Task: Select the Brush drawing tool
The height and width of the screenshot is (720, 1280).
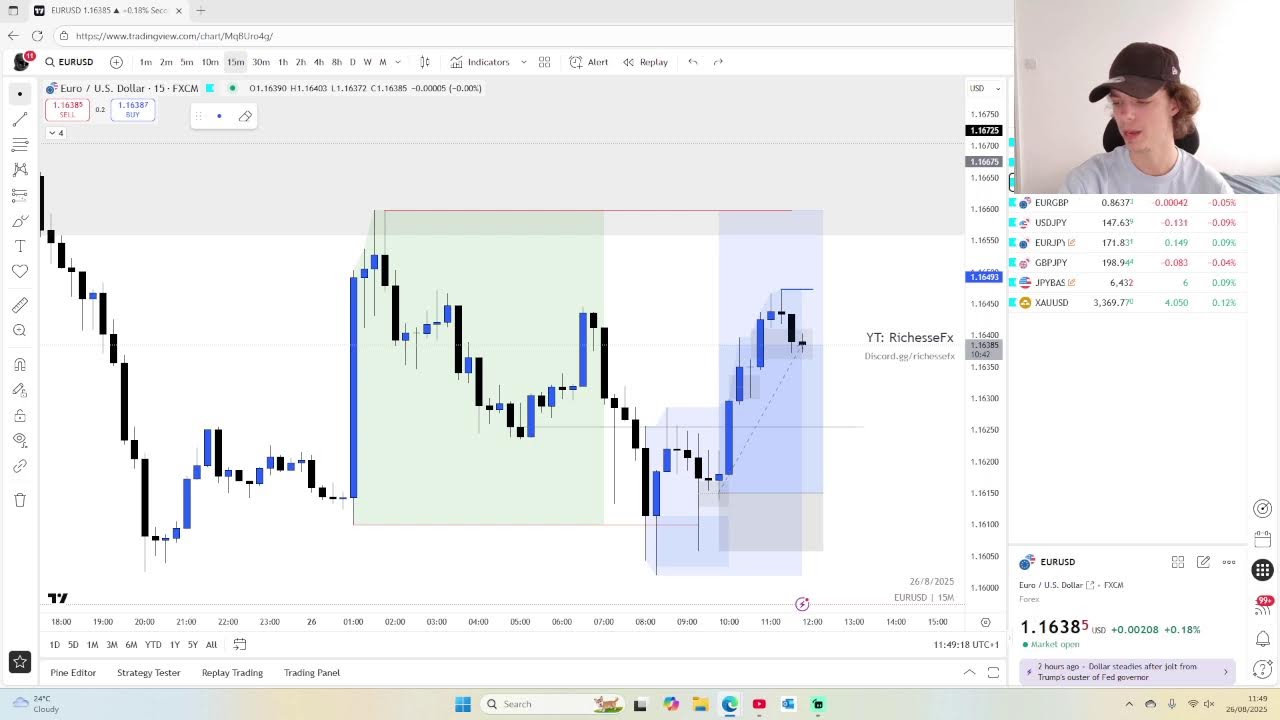Action: tap(19, 221)
